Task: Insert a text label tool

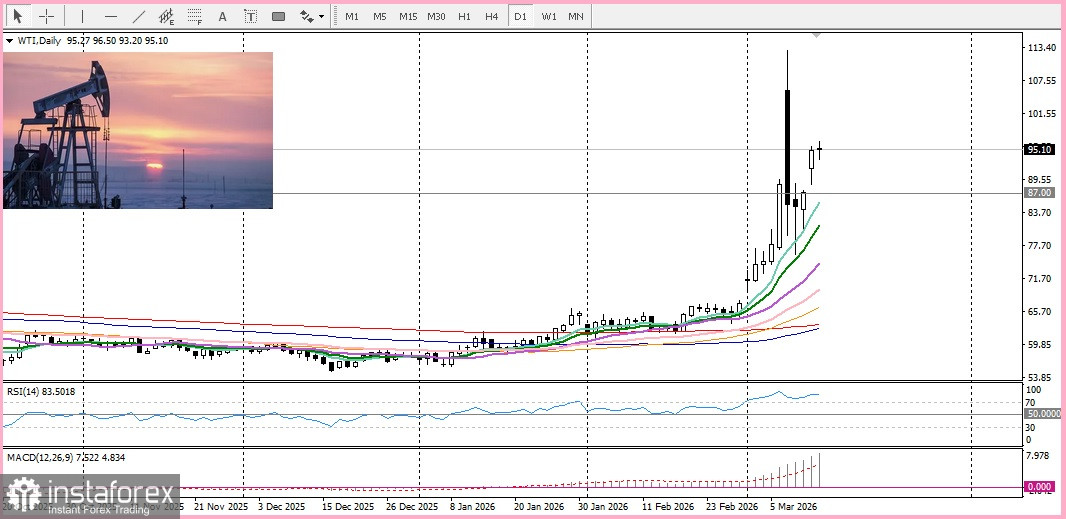Action: [x=250, y=16]
